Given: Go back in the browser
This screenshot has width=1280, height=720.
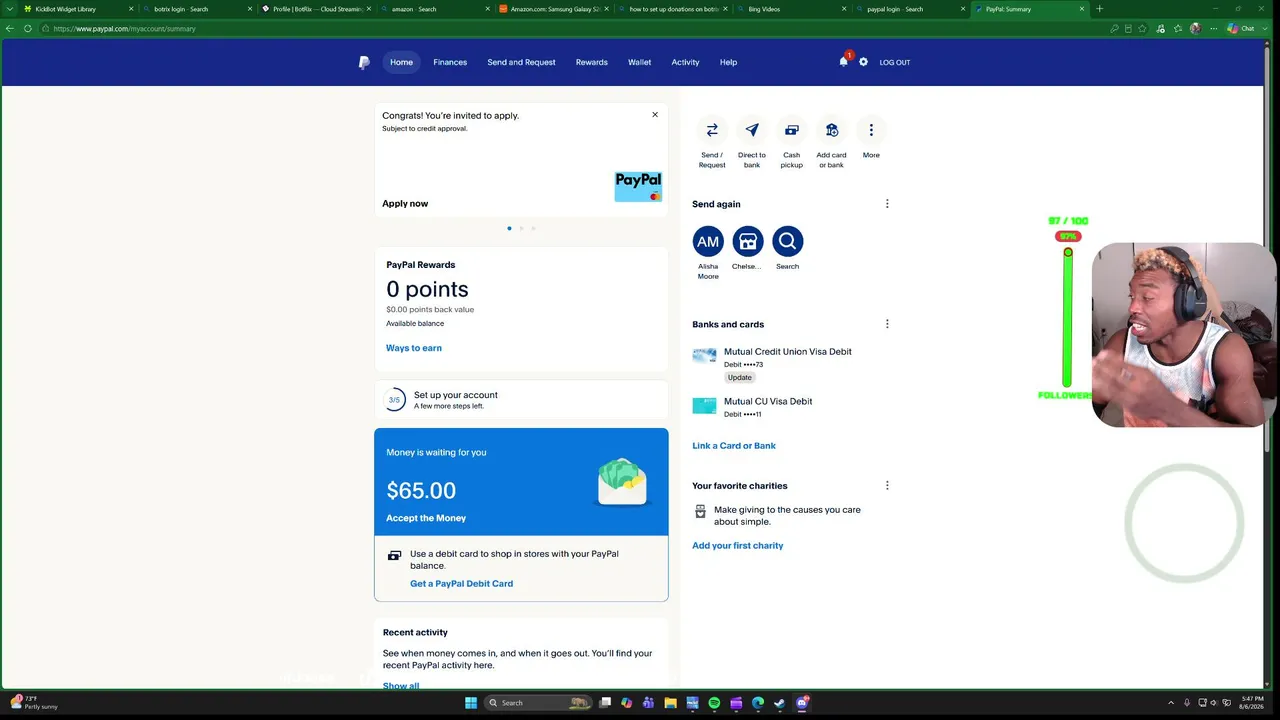Looking at the screenshot, I should point(10,28).
